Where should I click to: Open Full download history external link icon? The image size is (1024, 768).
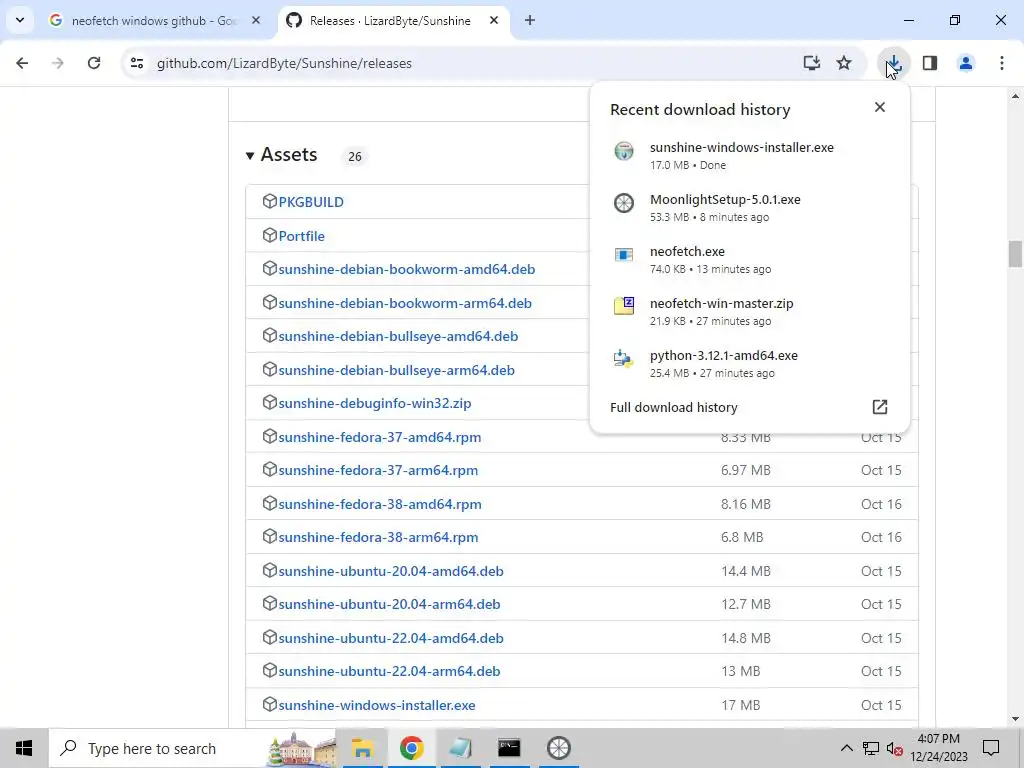point(880,407)
